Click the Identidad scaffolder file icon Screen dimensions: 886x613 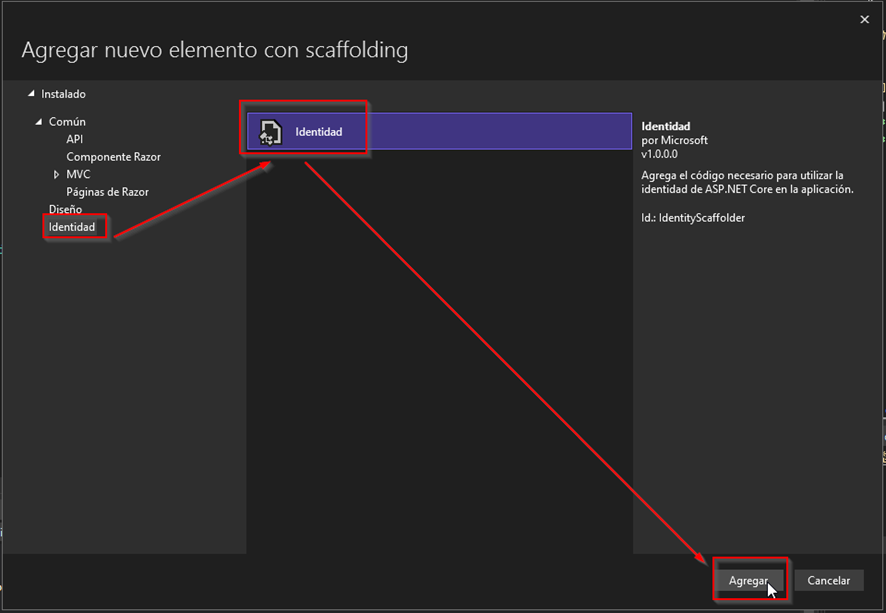(270, 132)
